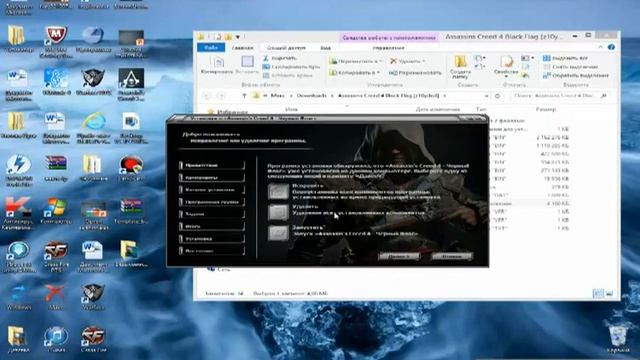
Task: Click the Refresh icon beside the address bar
Action: (498, 96)
